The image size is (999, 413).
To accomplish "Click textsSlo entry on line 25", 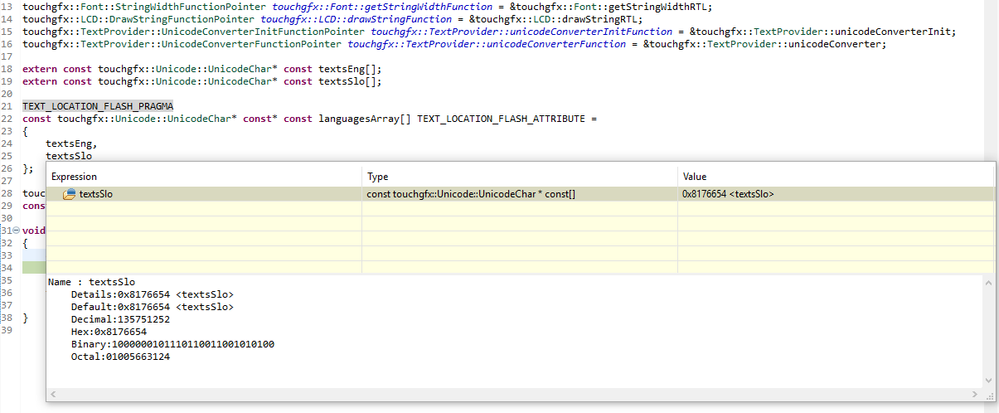I will pyautogui.click(x=69, y=156).
